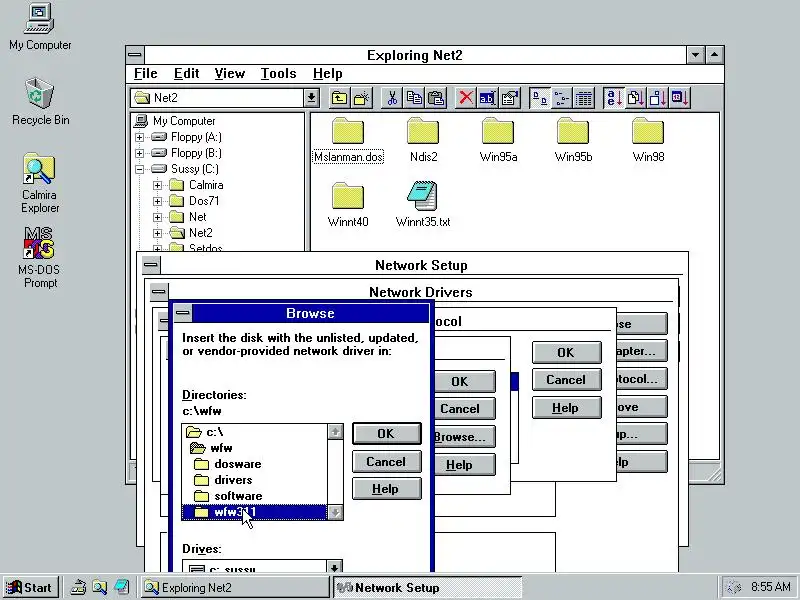Expand Floppy (A:) in the tree

click(x=139, y=137)
